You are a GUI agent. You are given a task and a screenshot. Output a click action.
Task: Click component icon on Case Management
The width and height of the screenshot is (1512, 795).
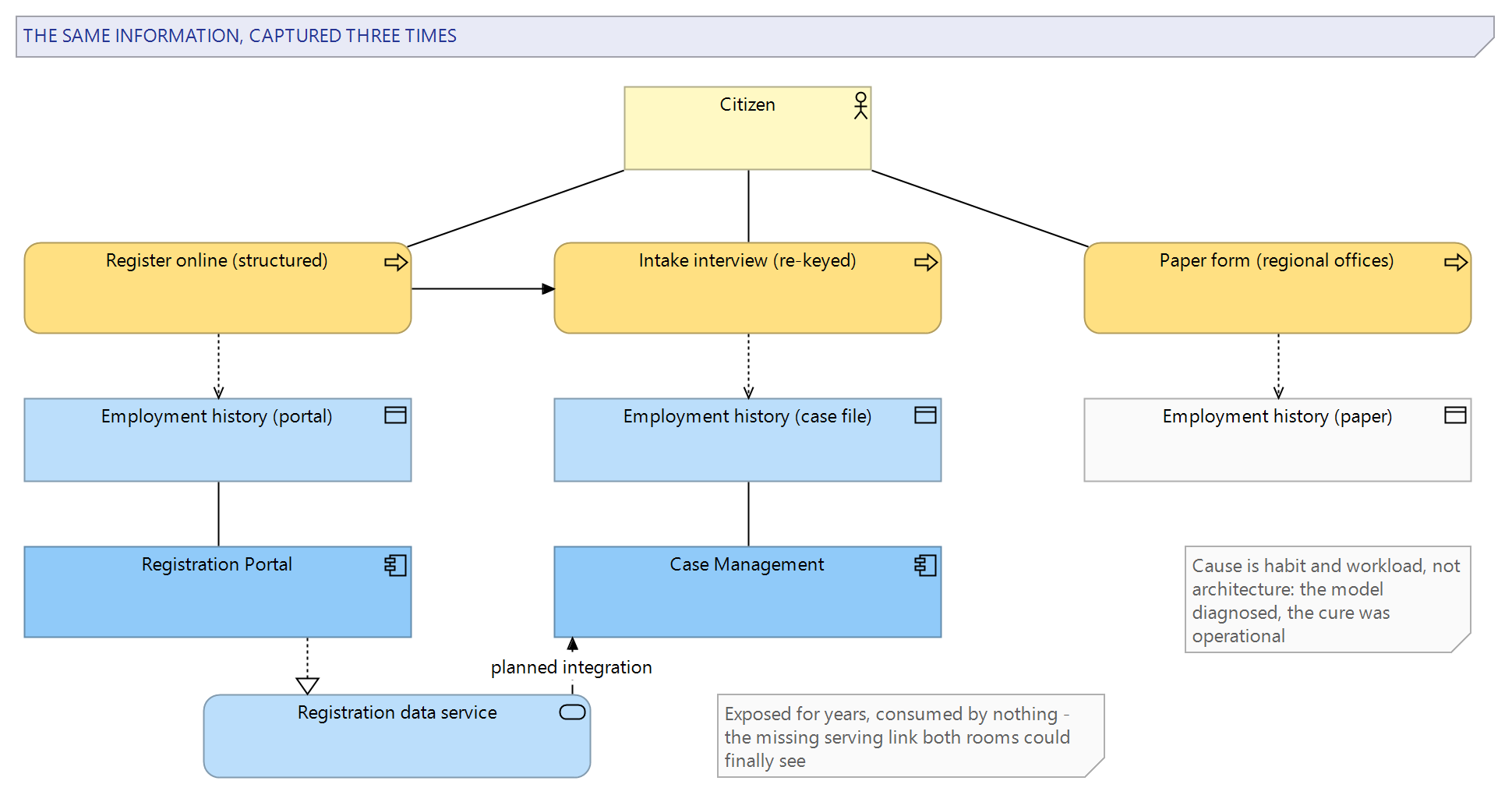tap(926, 565)
